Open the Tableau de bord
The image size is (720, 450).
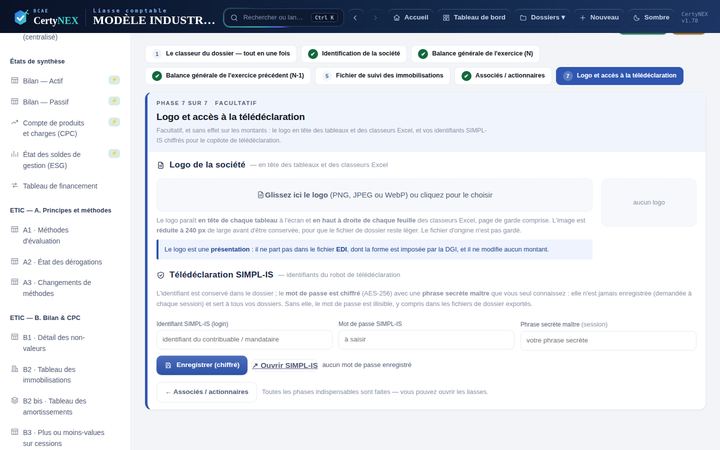click(x=474, y=17)
